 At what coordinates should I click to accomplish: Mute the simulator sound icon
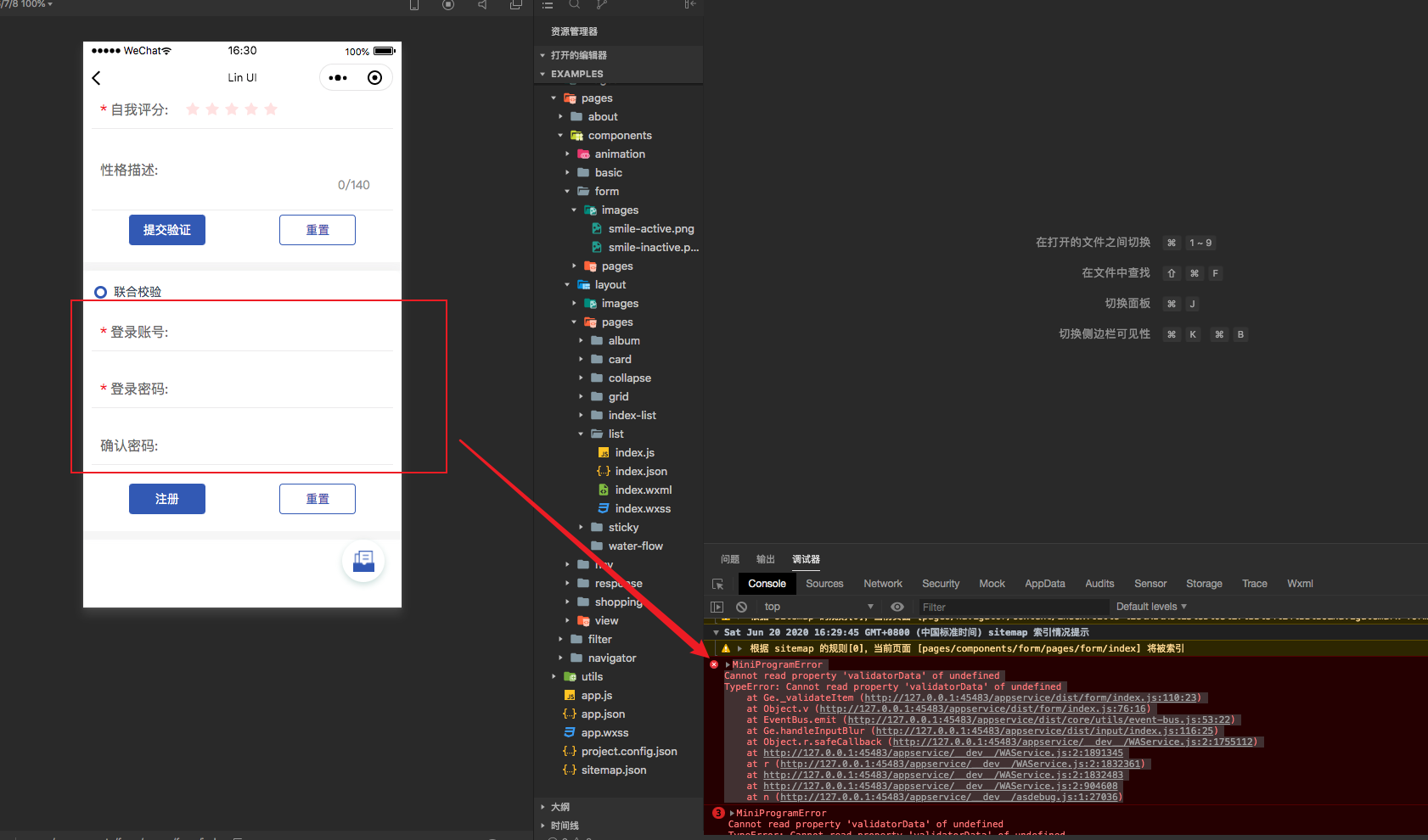481,6
